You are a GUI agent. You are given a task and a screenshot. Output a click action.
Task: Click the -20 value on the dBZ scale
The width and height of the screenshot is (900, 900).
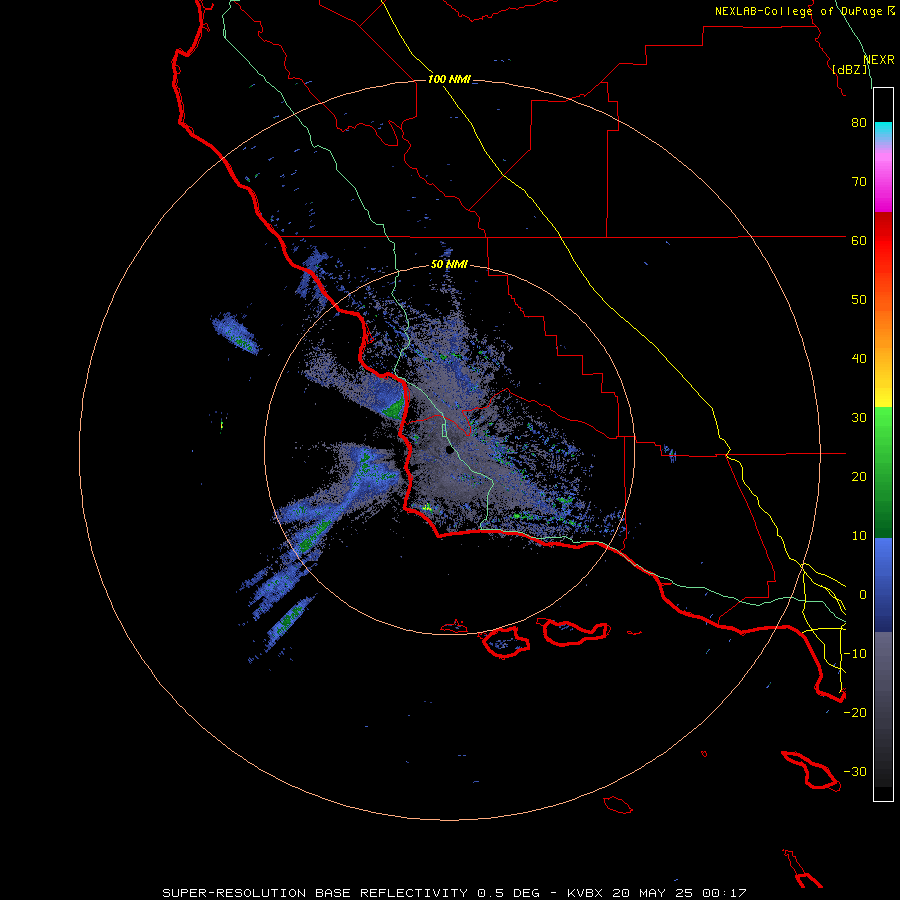pos(855,713)
